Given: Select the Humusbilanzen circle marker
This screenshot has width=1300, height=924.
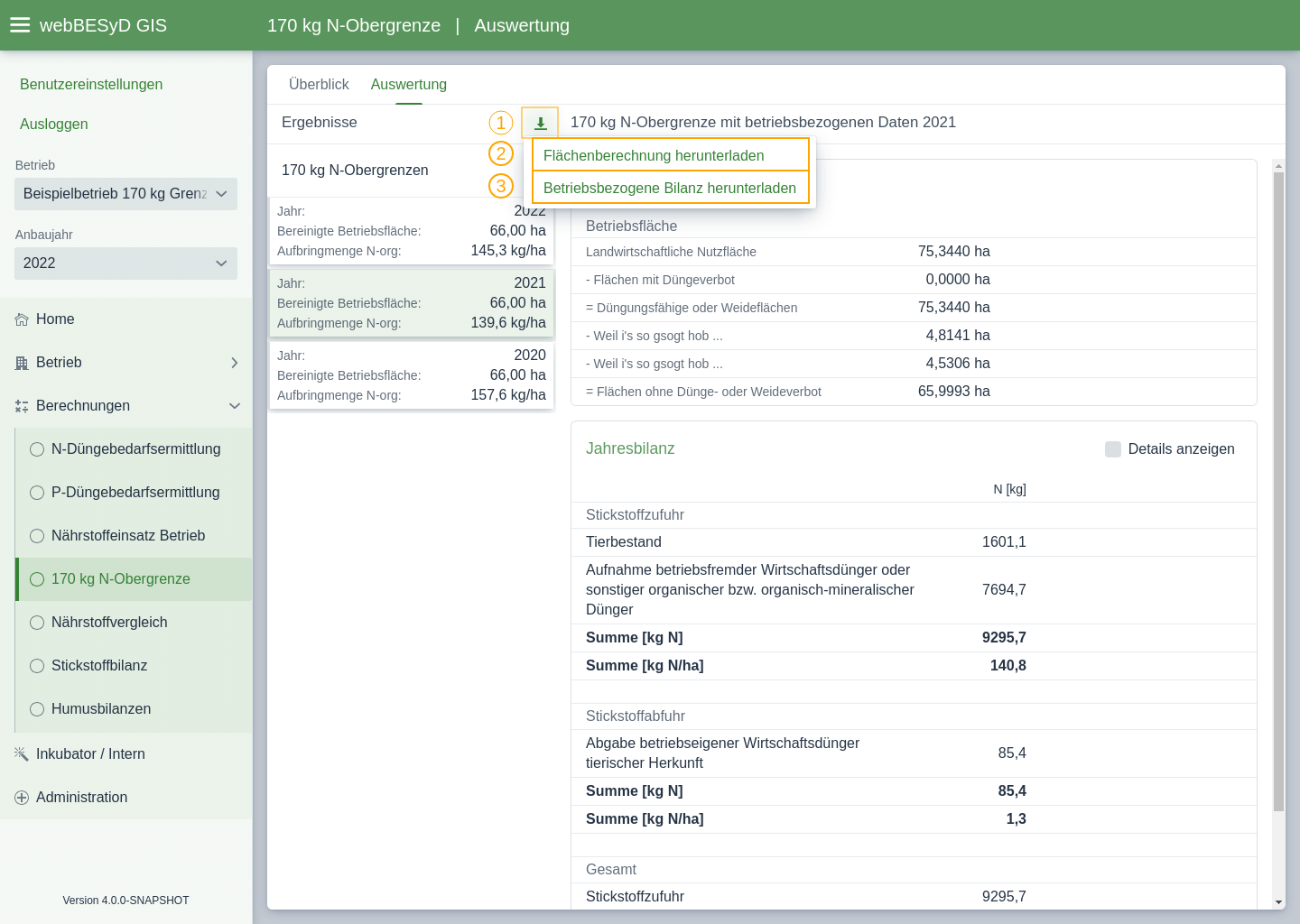Looking at the screenshot, I should pos(37,709).
